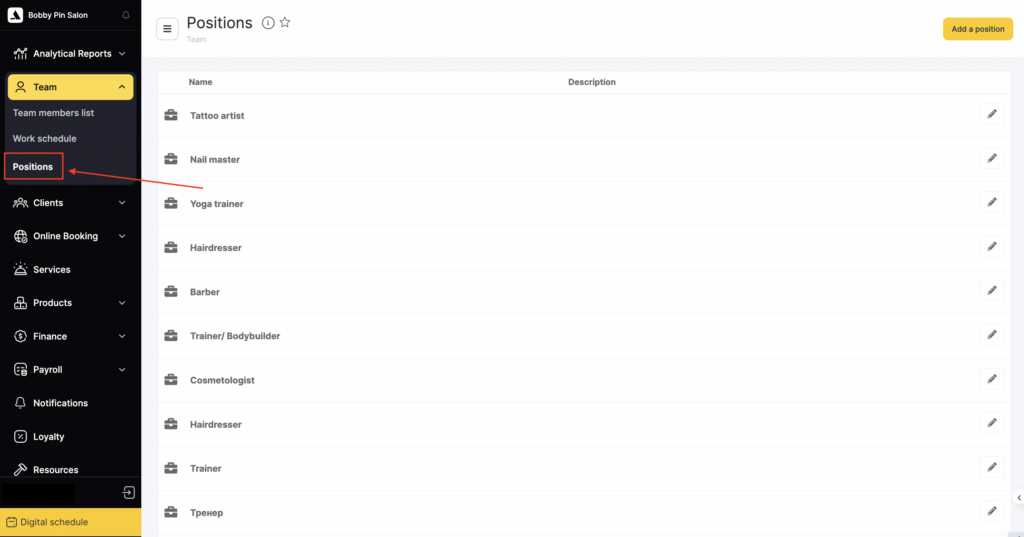Screen dimensions: 1024x537
Task: Expand the Finance section chevron
Action: point(122,336)
